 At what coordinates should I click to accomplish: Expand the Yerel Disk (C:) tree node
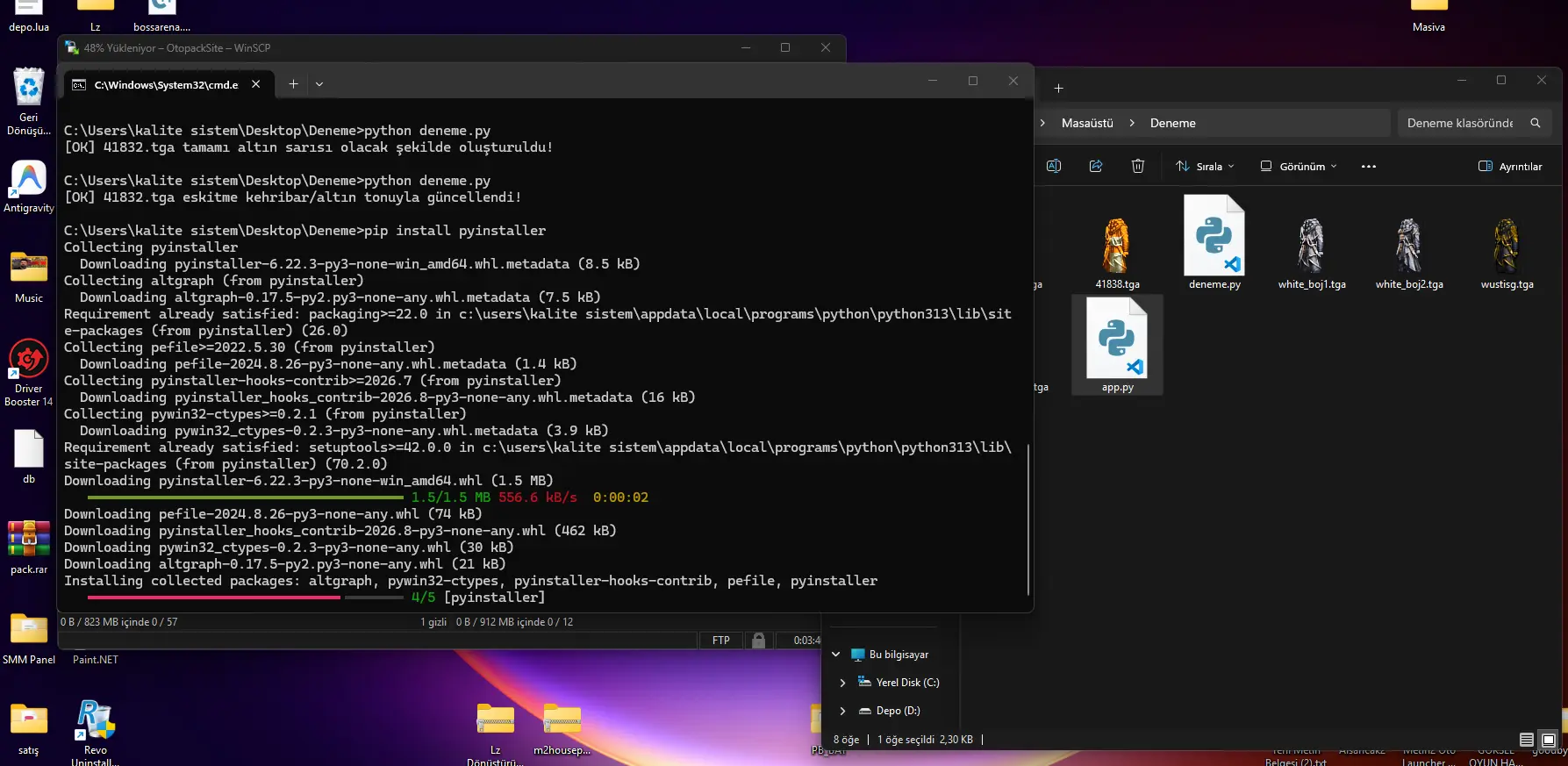pos(842,683)
